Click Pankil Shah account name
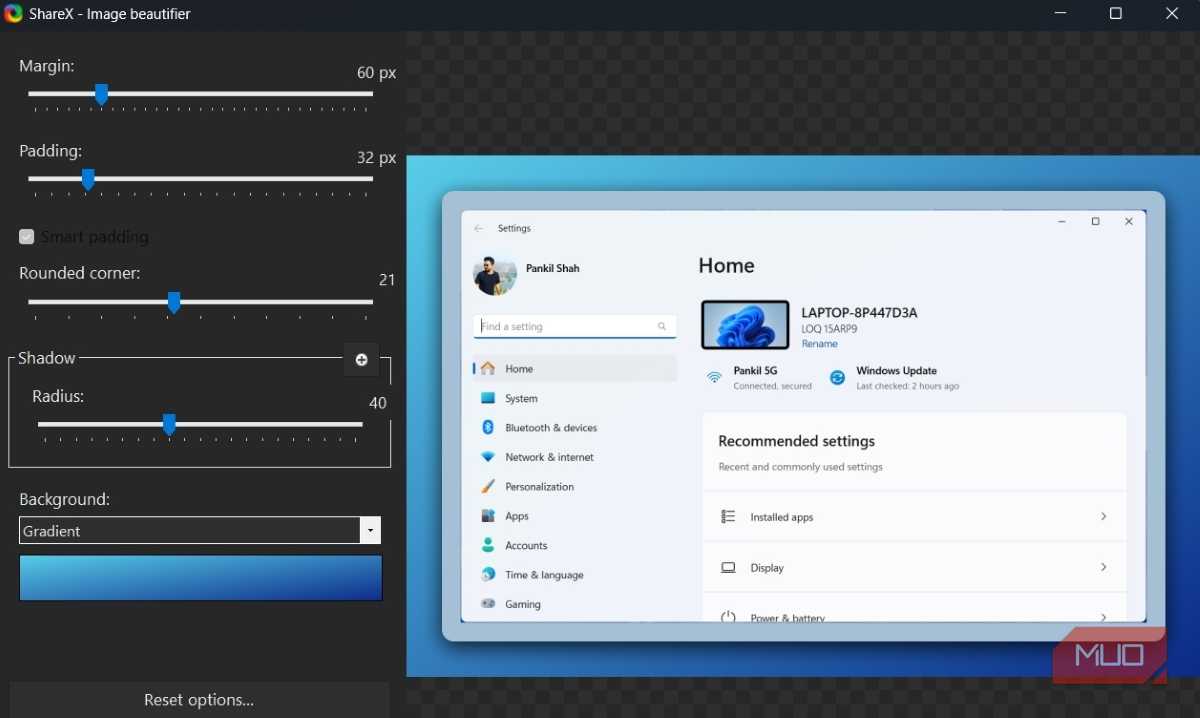Screen dimensions: 1200x718 coord(553,268)
